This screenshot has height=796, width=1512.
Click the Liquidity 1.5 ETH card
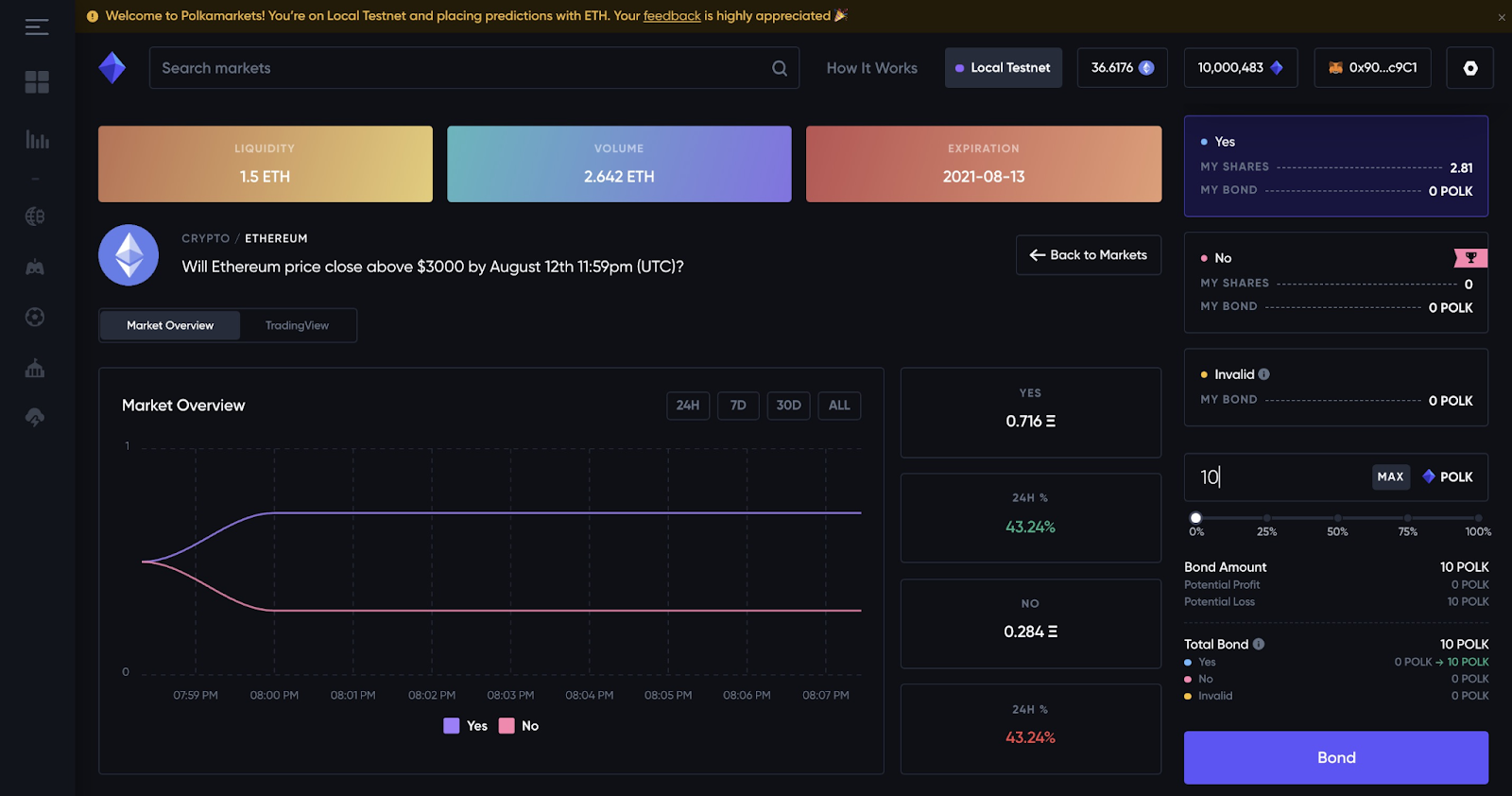(266, 164)
